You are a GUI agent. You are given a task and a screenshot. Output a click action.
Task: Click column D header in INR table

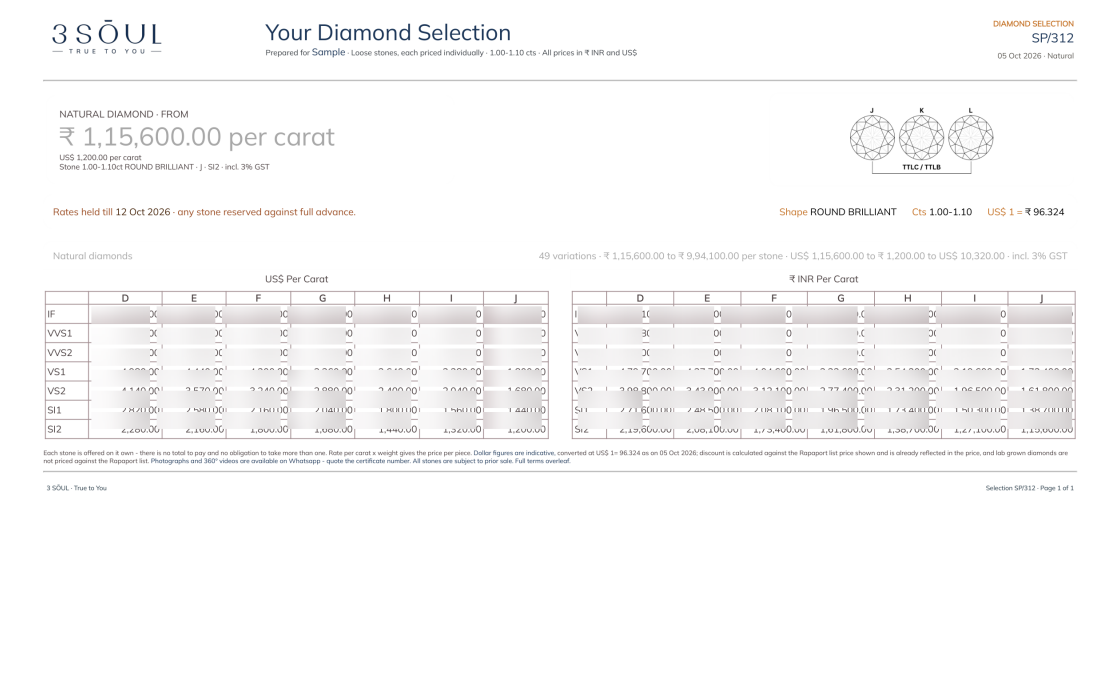[x=639, y=298]
